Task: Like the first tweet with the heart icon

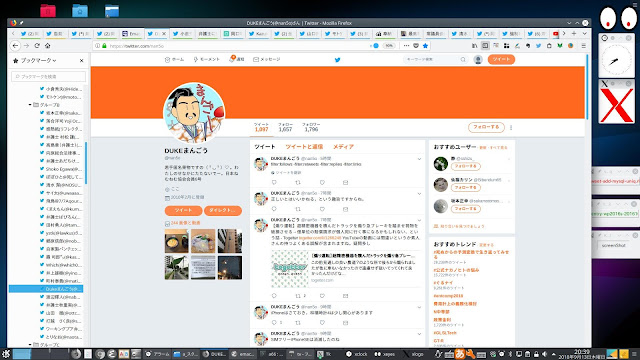Action: (x=322, y=182)
